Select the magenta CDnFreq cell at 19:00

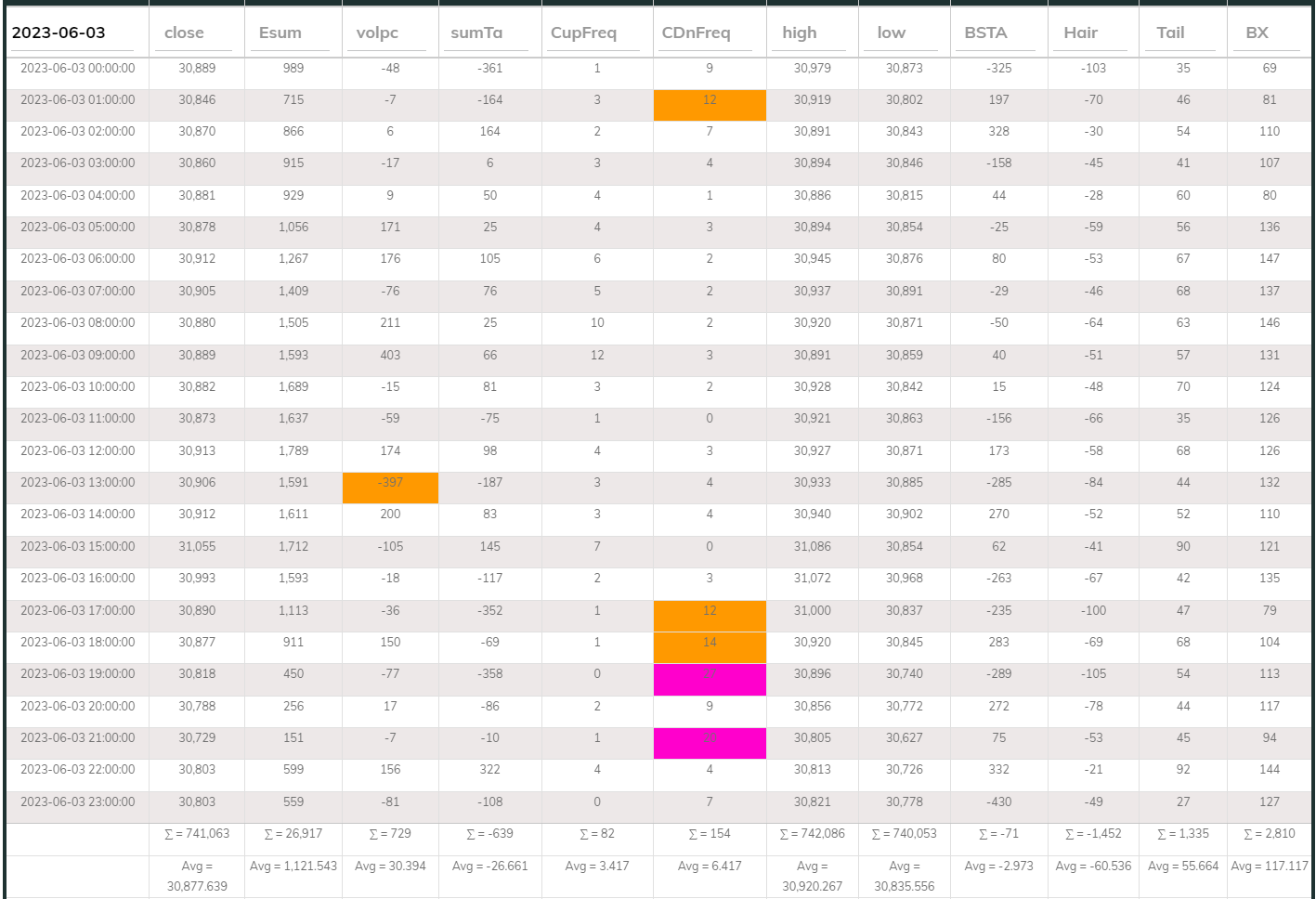coord(709,674)
